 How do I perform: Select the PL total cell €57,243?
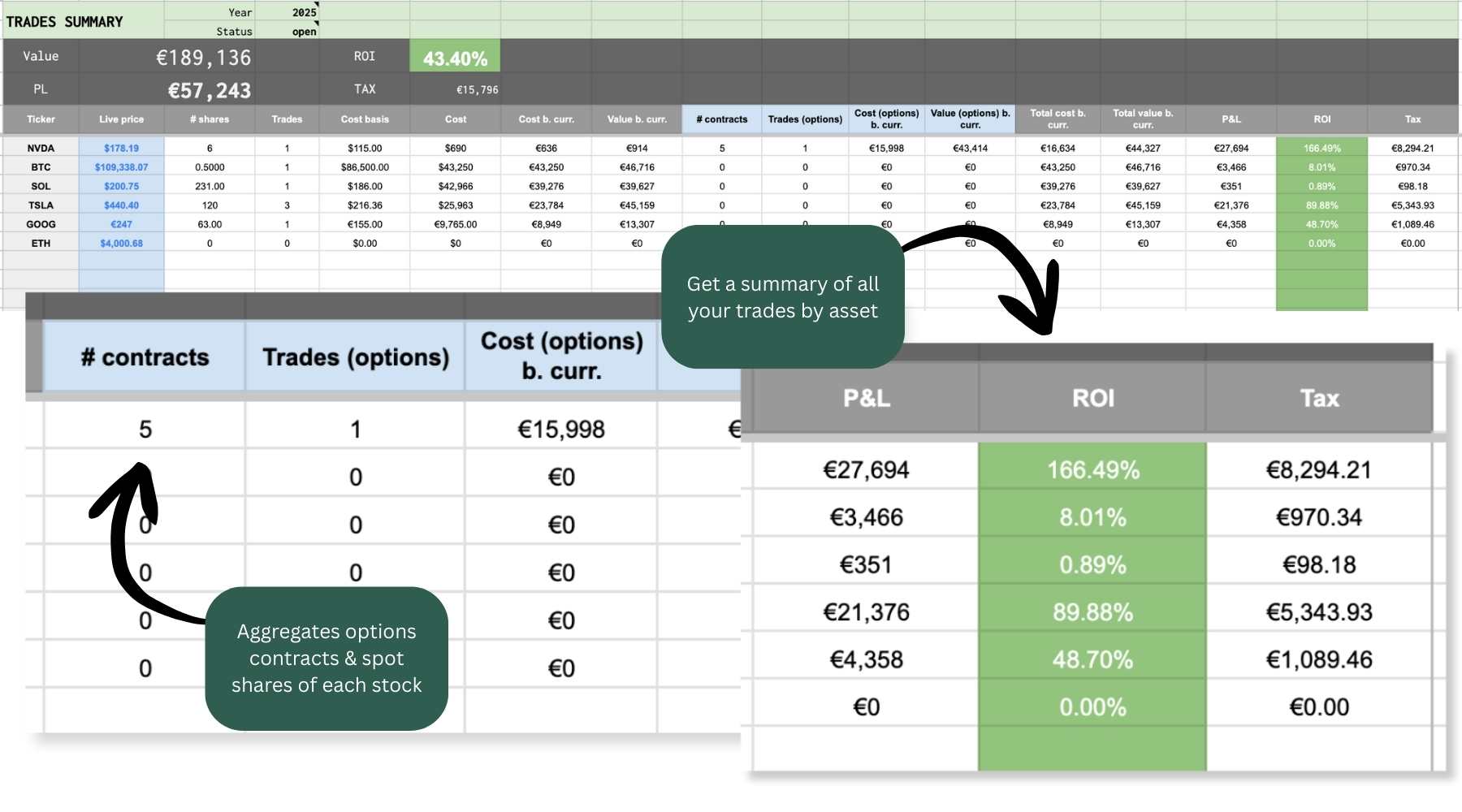209,90
